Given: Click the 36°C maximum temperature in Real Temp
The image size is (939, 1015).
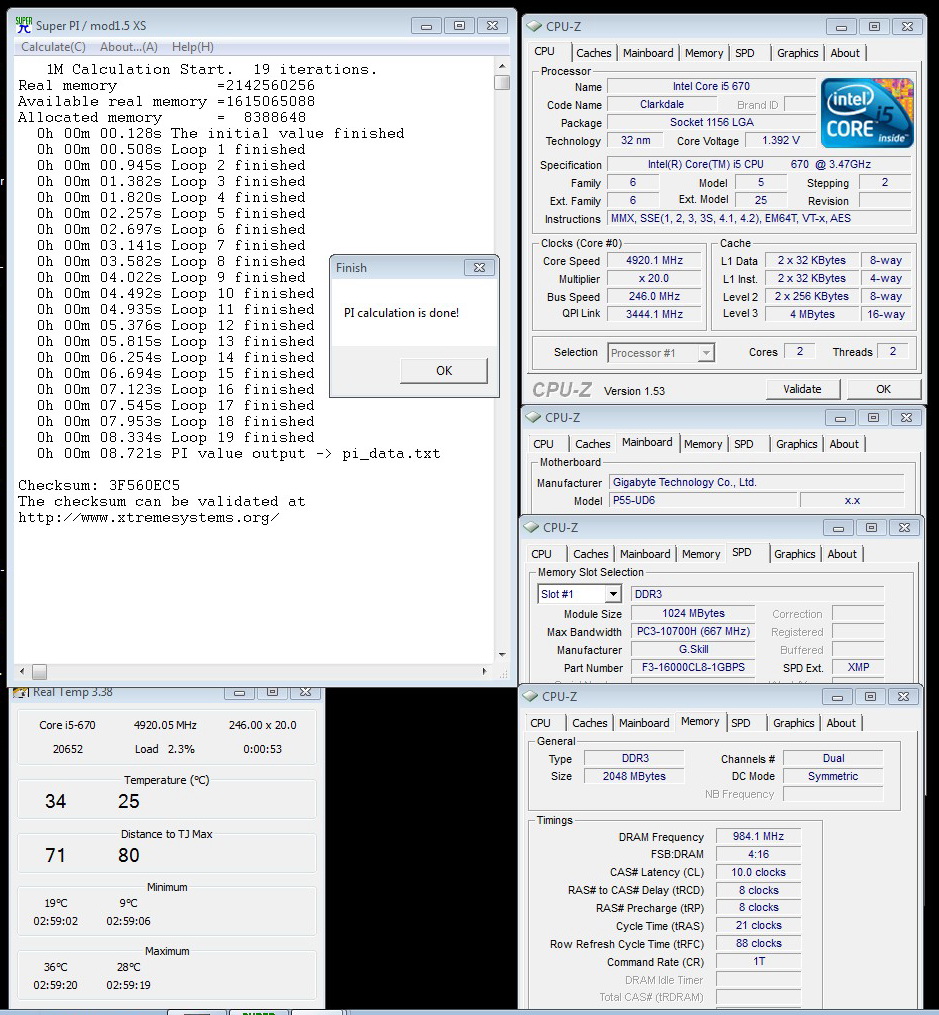Looking at the screenshot, I should tap(56, 967).
